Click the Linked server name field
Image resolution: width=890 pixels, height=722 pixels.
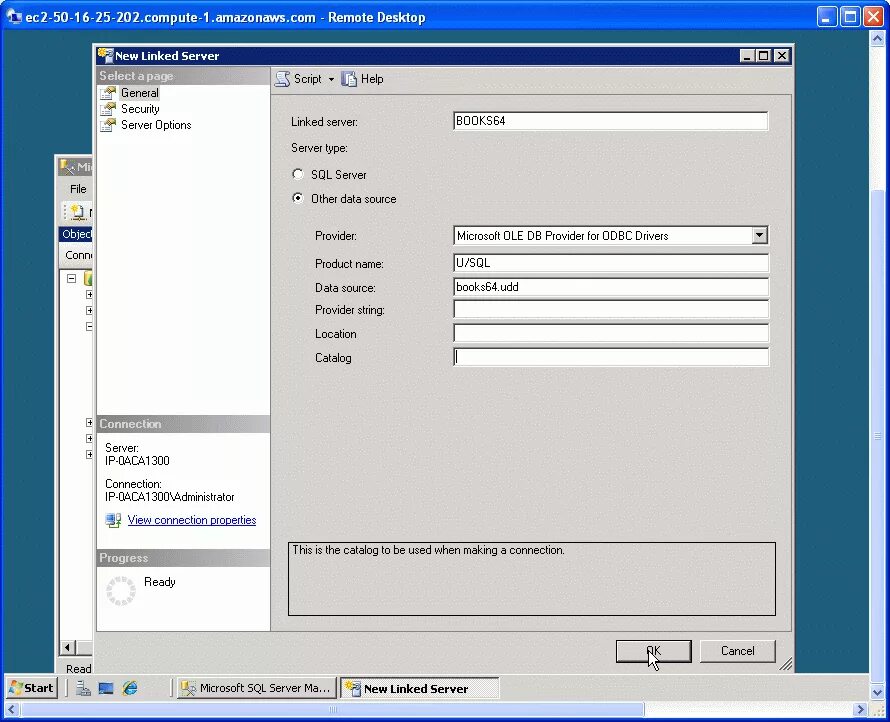coord(610,121)
